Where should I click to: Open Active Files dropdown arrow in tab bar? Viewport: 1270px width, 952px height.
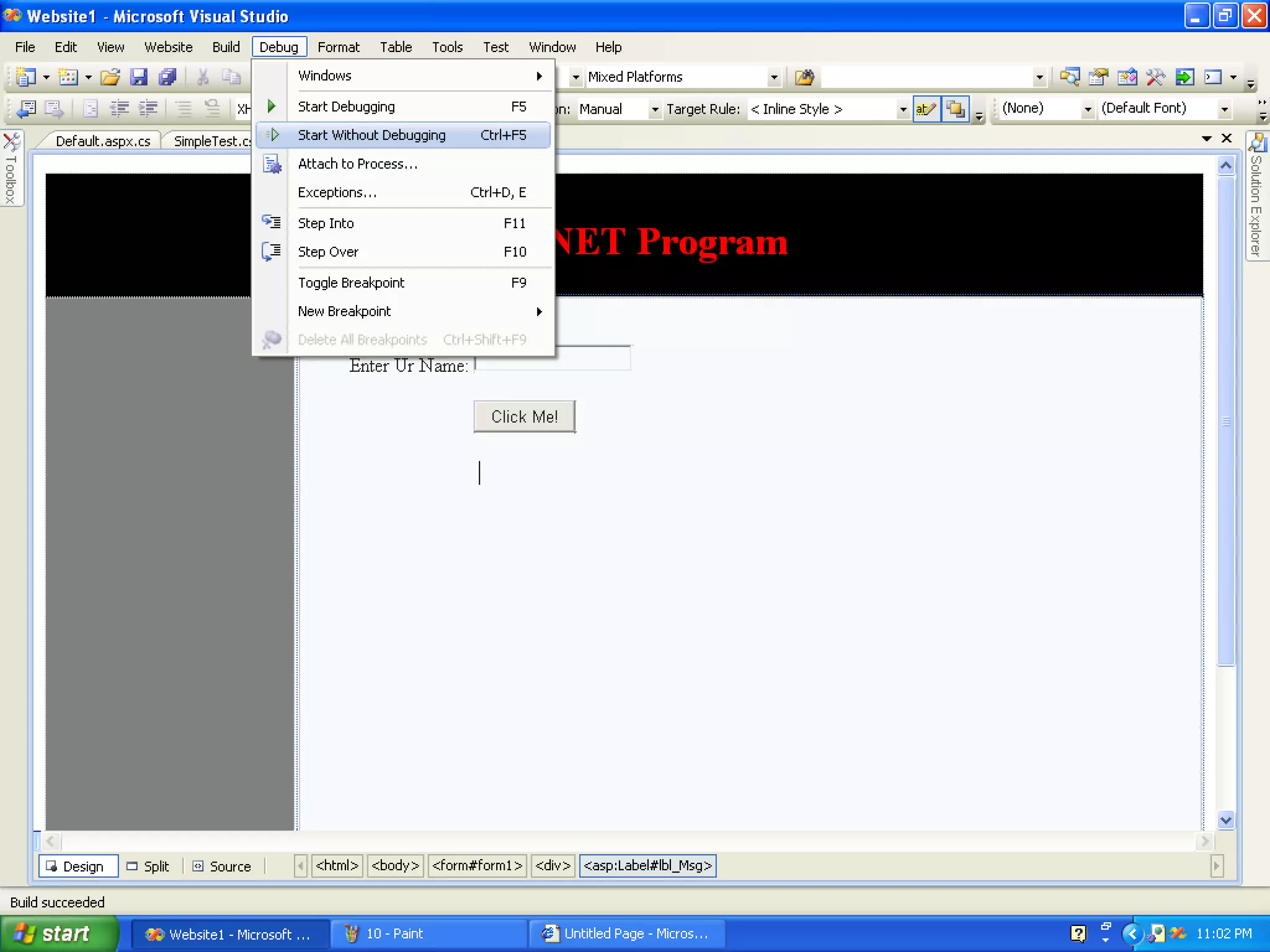click(x=1207, y=138)
